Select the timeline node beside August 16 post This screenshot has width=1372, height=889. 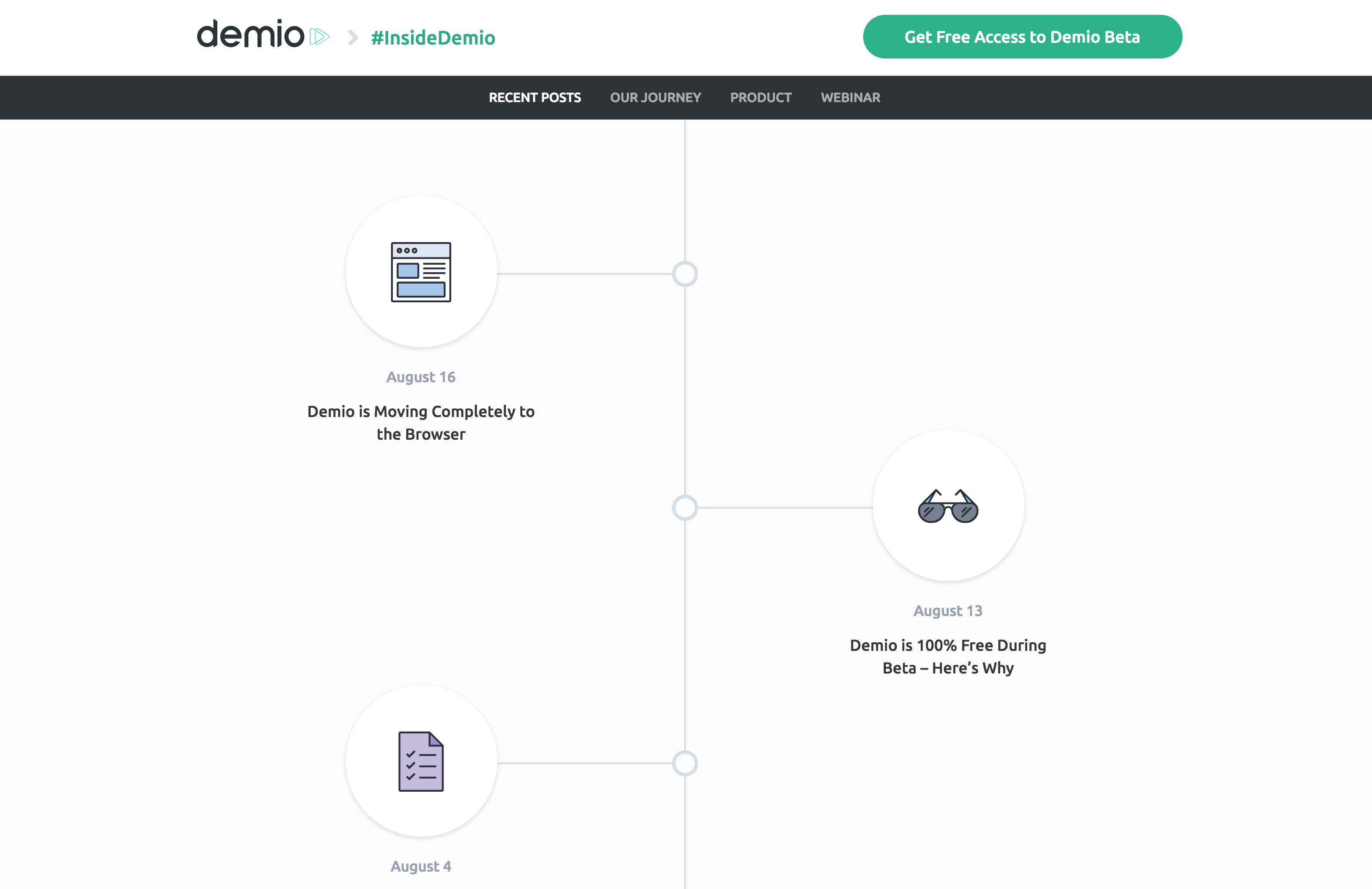coord(685,274)
